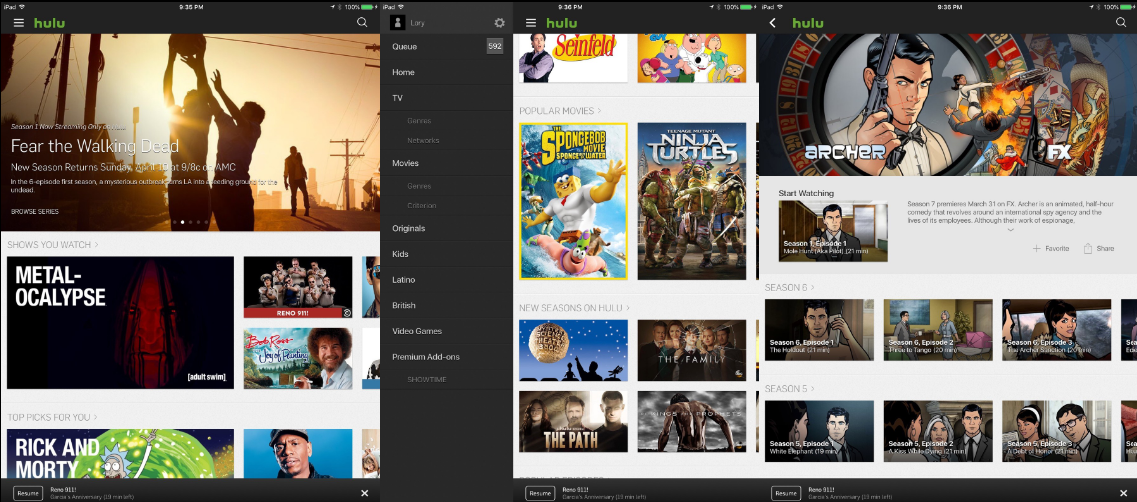Image resolution: width=1137 pixels, height=502 pixels.
Task: Share Archer using the Share icon
Action: click(x=1099, y=248)
